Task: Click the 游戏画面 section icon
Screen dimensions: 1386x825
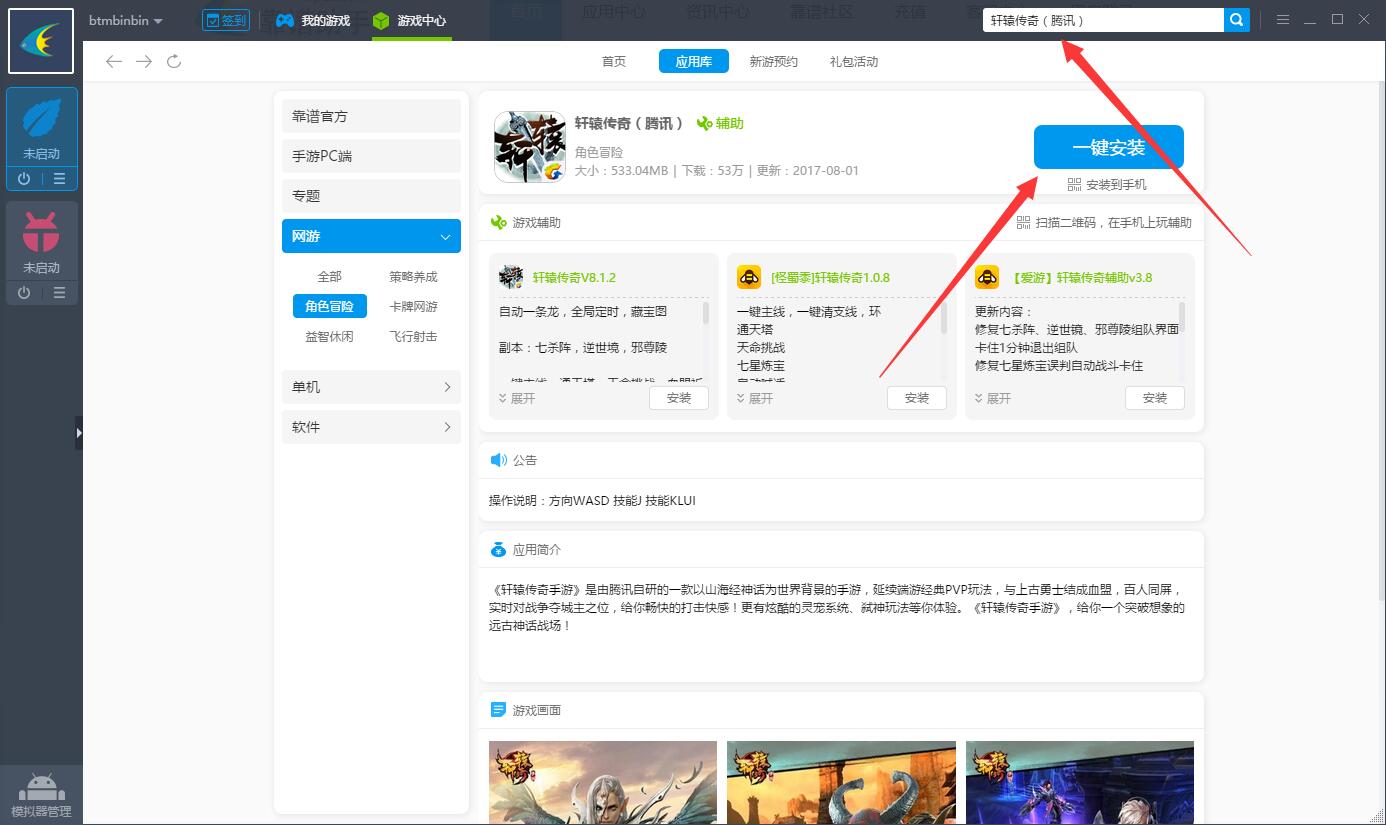Action: [x=498, y=710]
